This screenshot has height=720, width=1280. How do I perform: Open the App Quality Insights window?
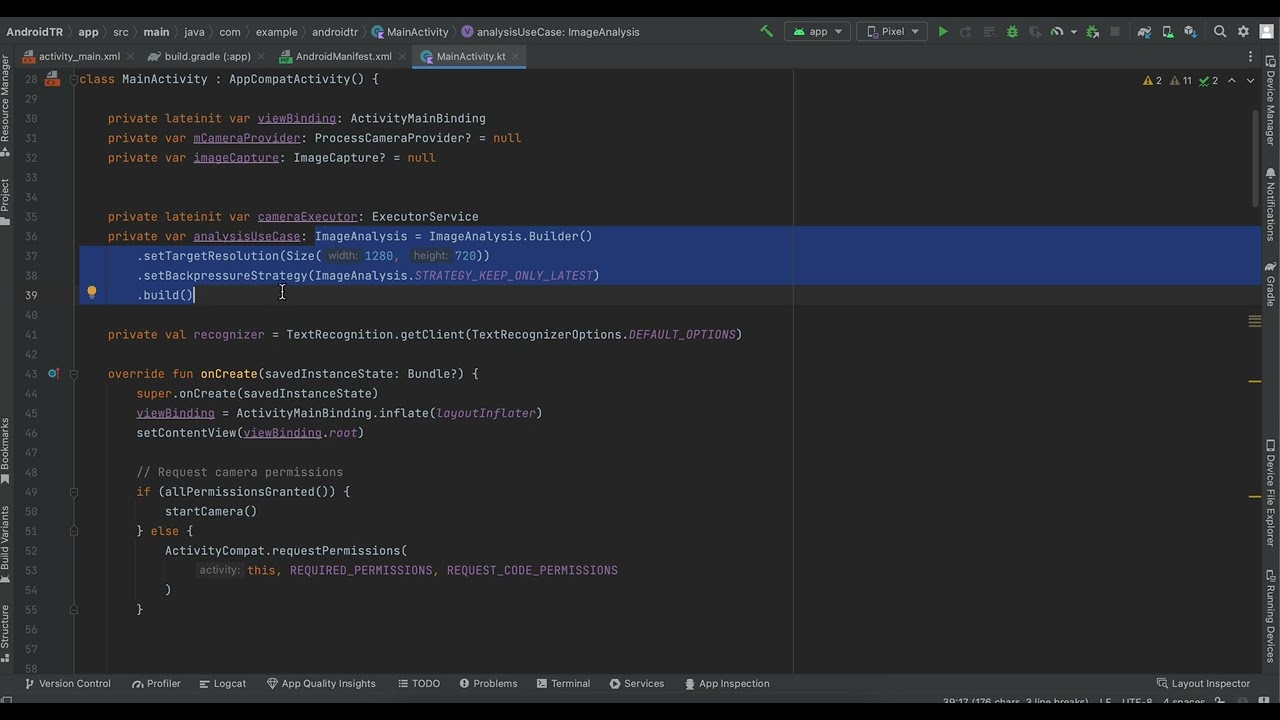tap(321, 684)
